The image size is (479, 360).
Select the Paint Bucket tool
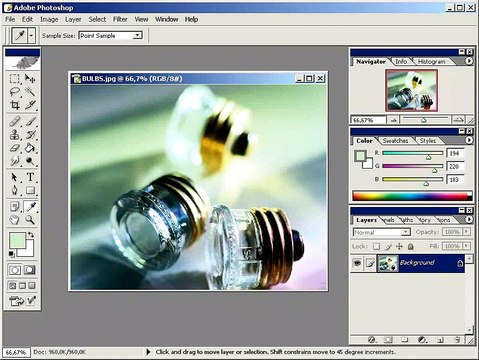[30, 148]
